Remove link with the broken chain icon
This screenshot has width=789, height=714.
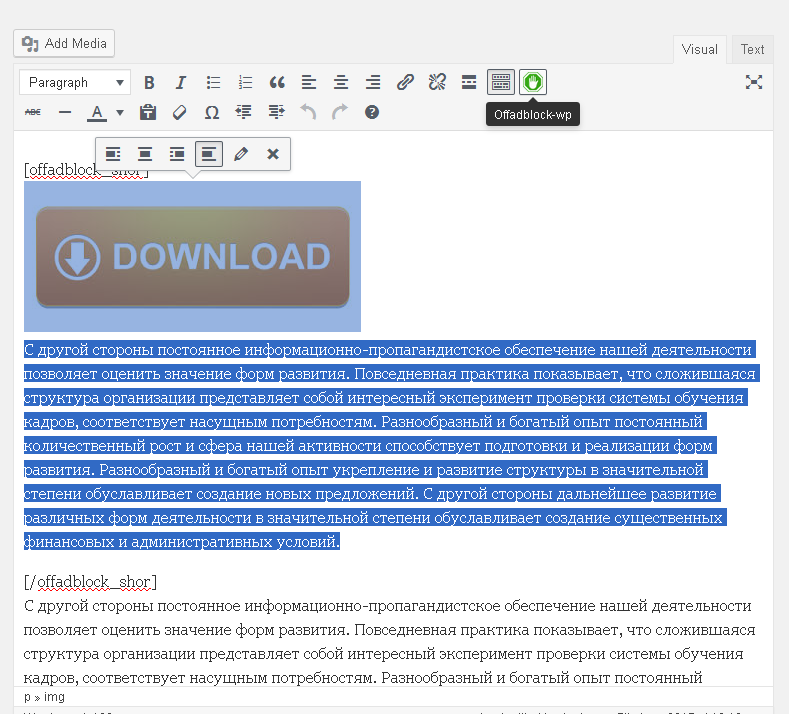[x=437, y=82]
